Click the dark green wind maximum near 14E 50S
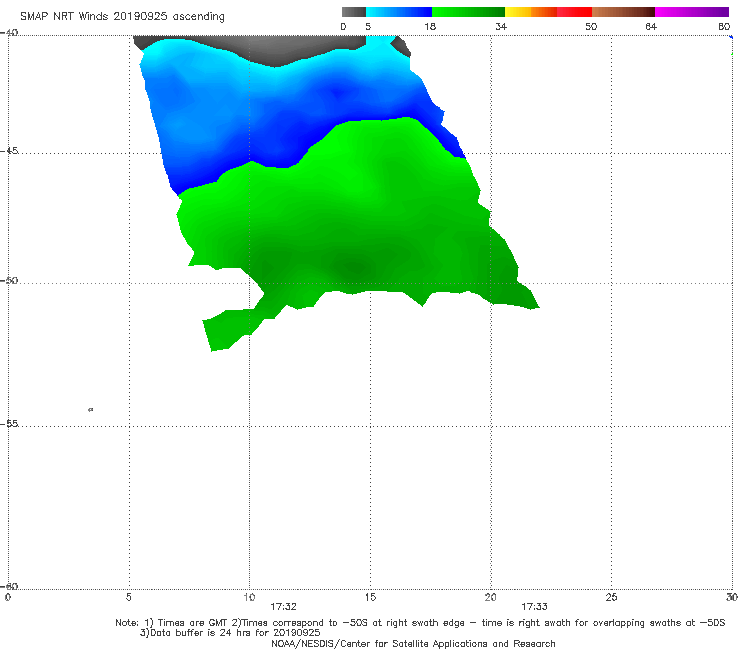 [354, 267]
